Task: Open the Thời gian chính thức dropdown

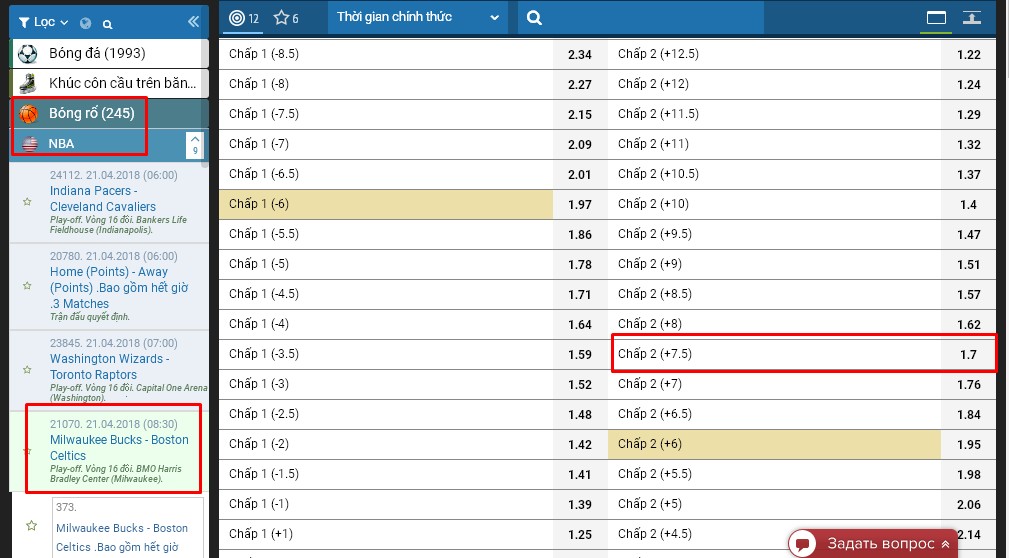Action: pyautogui.click(x=417, y=17)
